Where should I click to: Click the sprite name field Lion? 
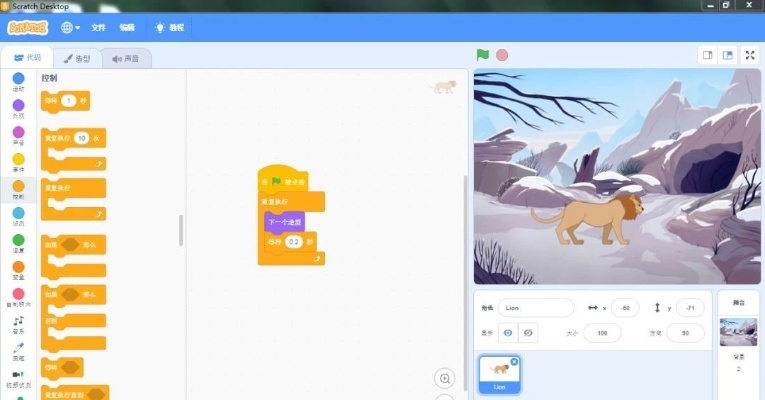pos(536,308)
